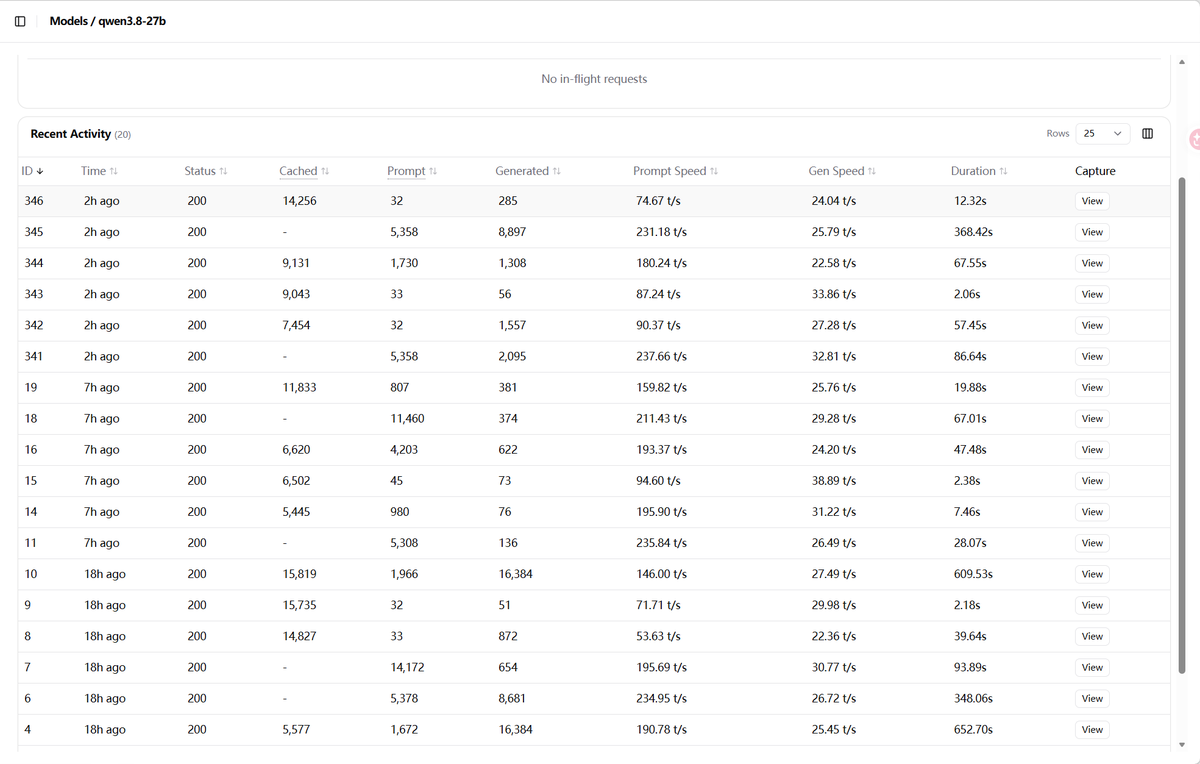This screenshot has width=1200, height=764.
Task: View capture for request 8
Action: (1092, 636)
